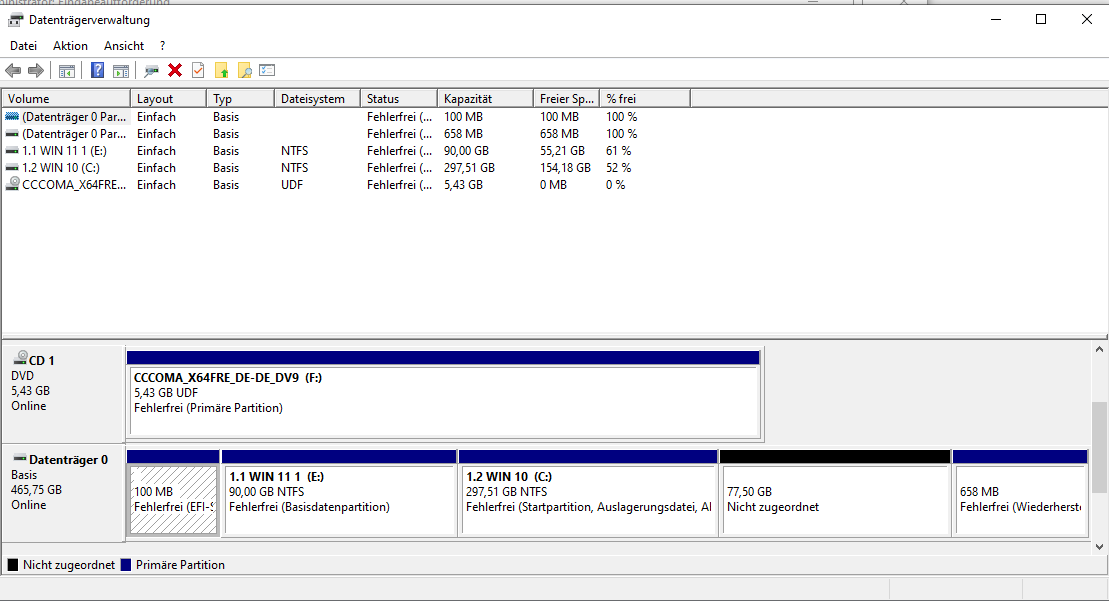Sort by the % frei column header

click(645, 99)
